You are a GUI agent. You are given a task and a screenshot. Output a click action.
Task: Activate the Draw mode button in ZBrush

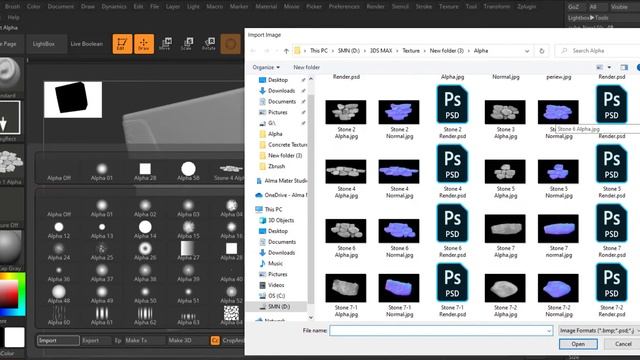(x=144, y=44)
